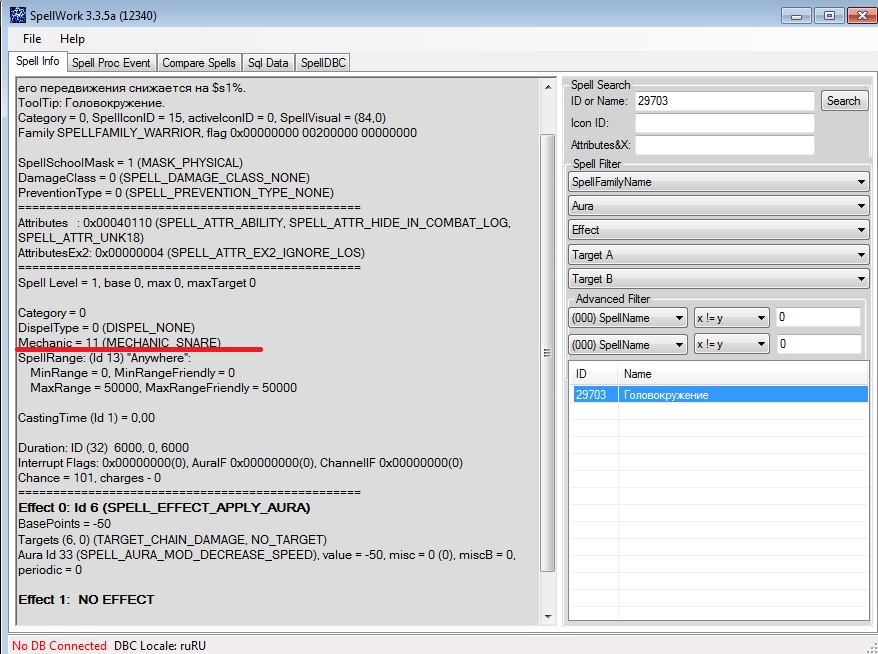Expand the SpellFamilyName dropdown
This screenshot has width=878, height=654.
click(717, 182)
